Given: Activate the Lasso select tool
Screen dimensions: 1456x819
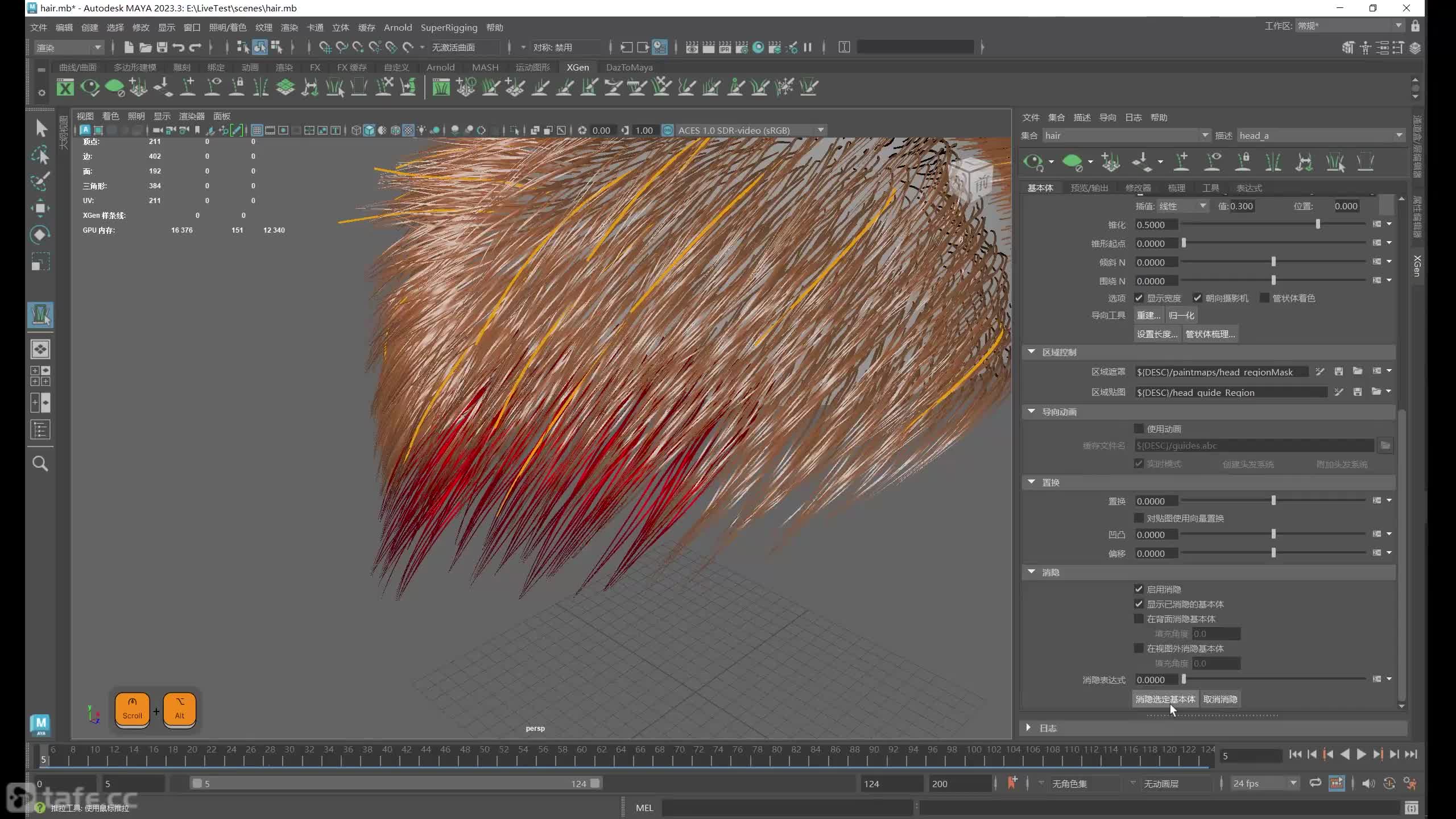Looking at the screenshot, I should (x=40, y=155).
